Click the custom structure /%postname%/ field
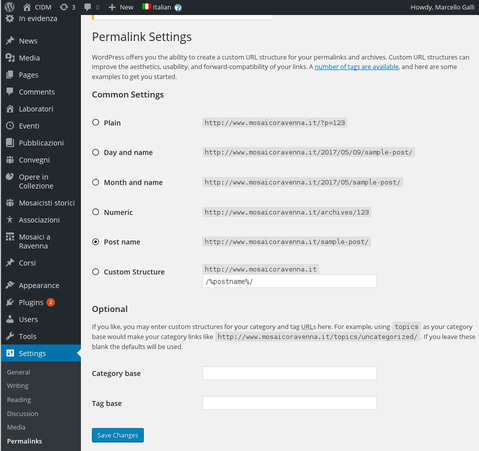The height and width of the screenshot is (451, 479). 289,281
